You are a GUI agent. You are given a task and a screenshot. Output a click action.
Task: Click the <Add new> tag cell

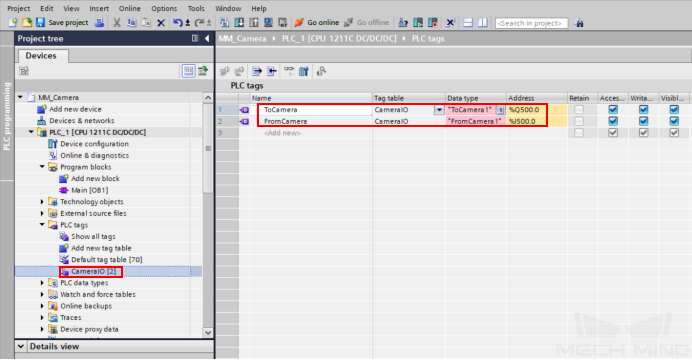[282, 133]
